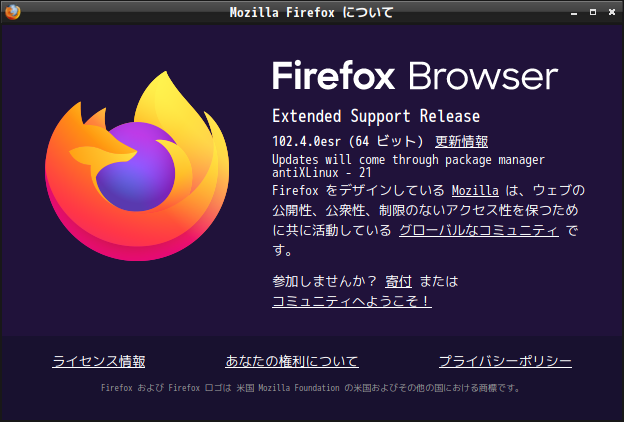Screen dimensions: 624x422
Task: Click the Updates will come through package manager text
Action: click(408, 160)
